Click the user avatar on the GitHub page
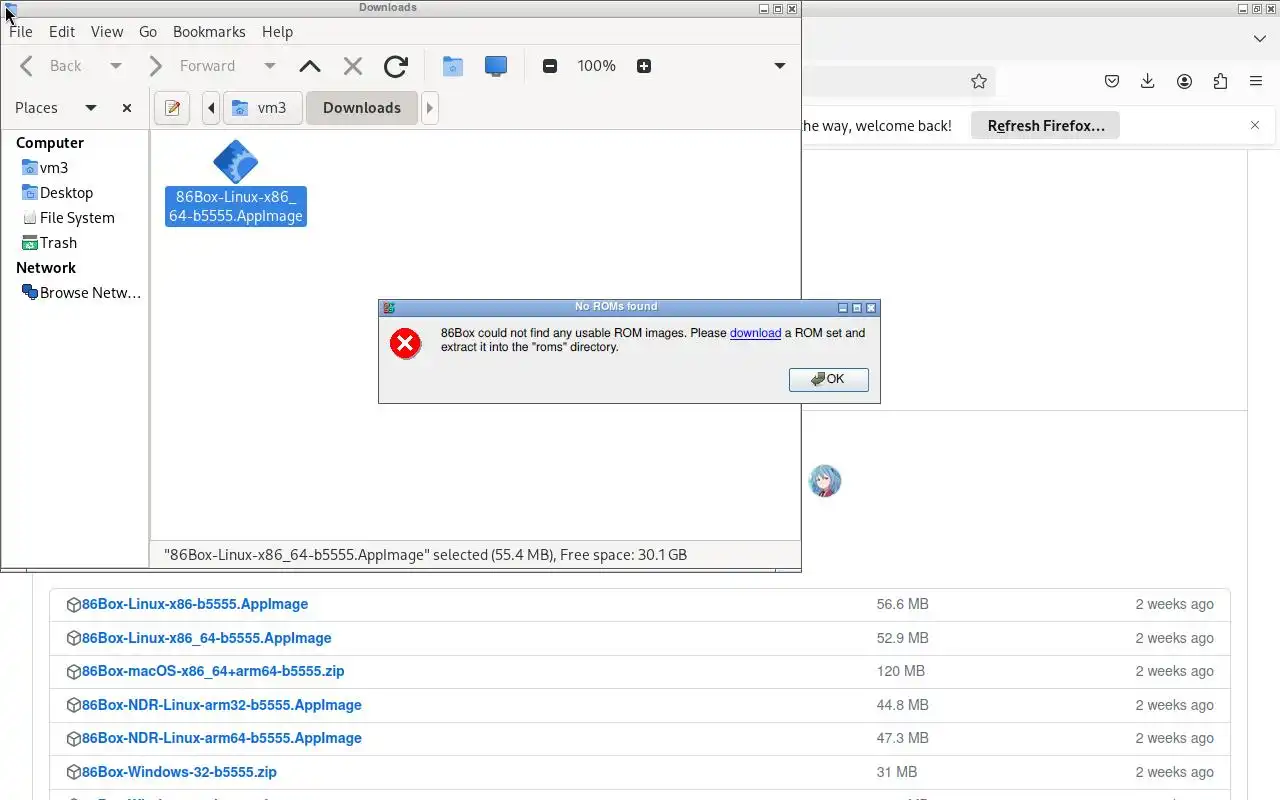The image size is (1280, 800). pyautogui.click(x=825, y=481)
